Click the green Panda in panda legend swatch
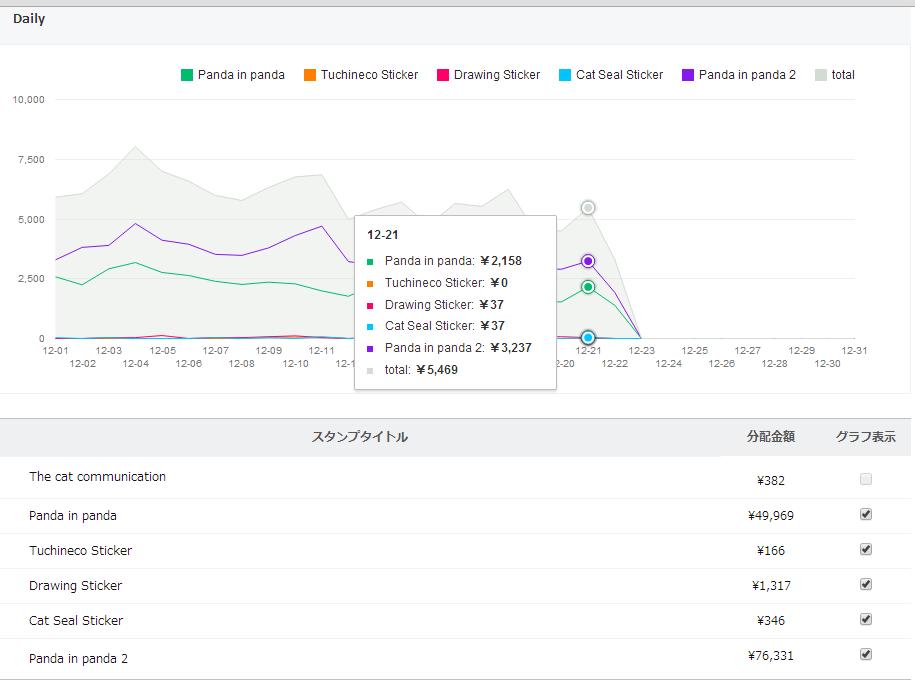Image resolution: width=915 pixels, height=681 pixels. pos(187,75)
